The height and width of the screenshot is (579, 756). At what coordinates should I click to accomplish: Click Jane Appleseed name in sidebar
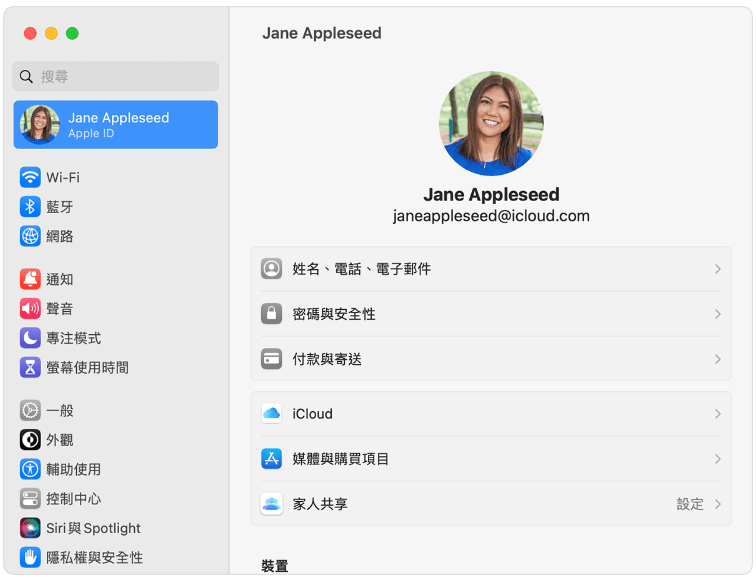tap(119, 118)
